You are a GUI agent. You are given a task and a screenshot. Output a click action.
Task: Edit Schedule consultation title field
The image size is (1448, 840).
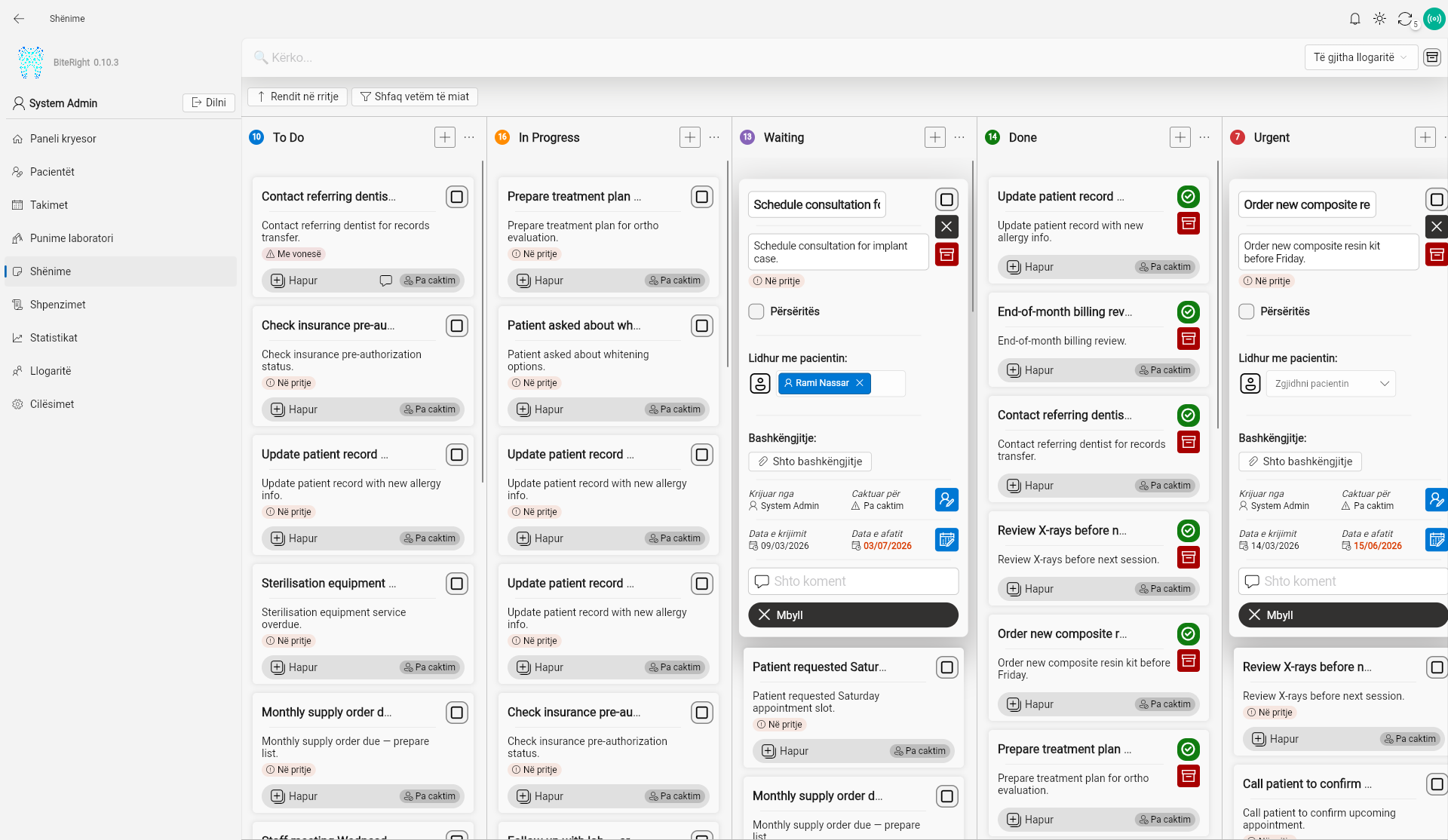pyautogui.click(x=817, y=204)
